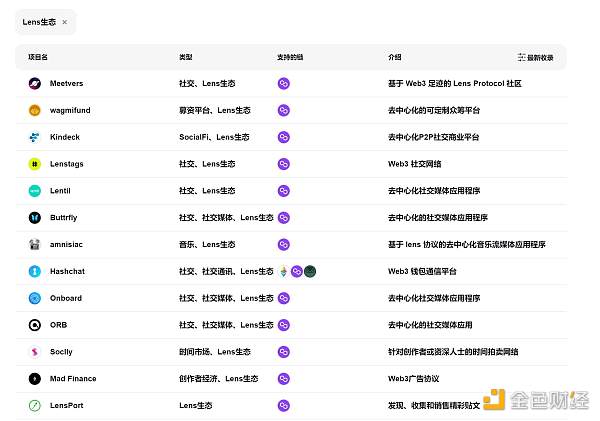
Task: Click the ORB project logo
Action: tap(35, 325)
